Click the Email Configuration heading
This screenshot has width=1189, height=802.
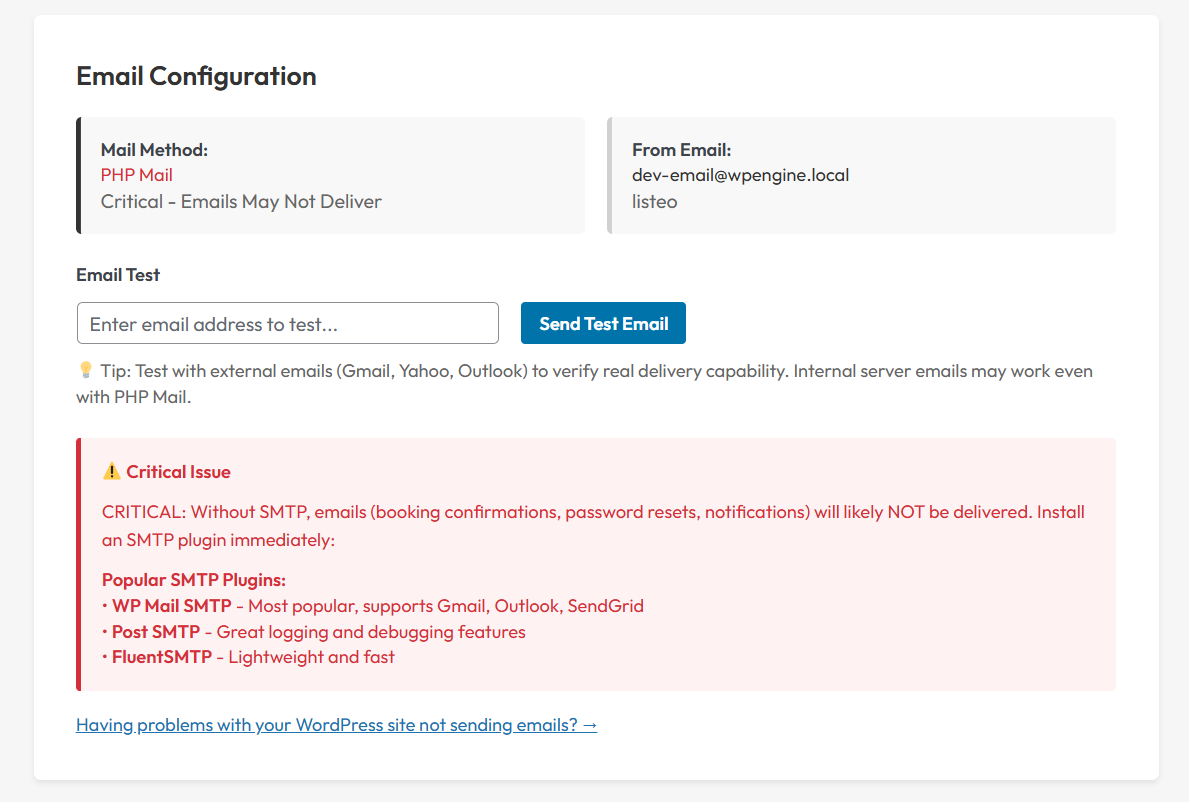(x=196, y=76)
